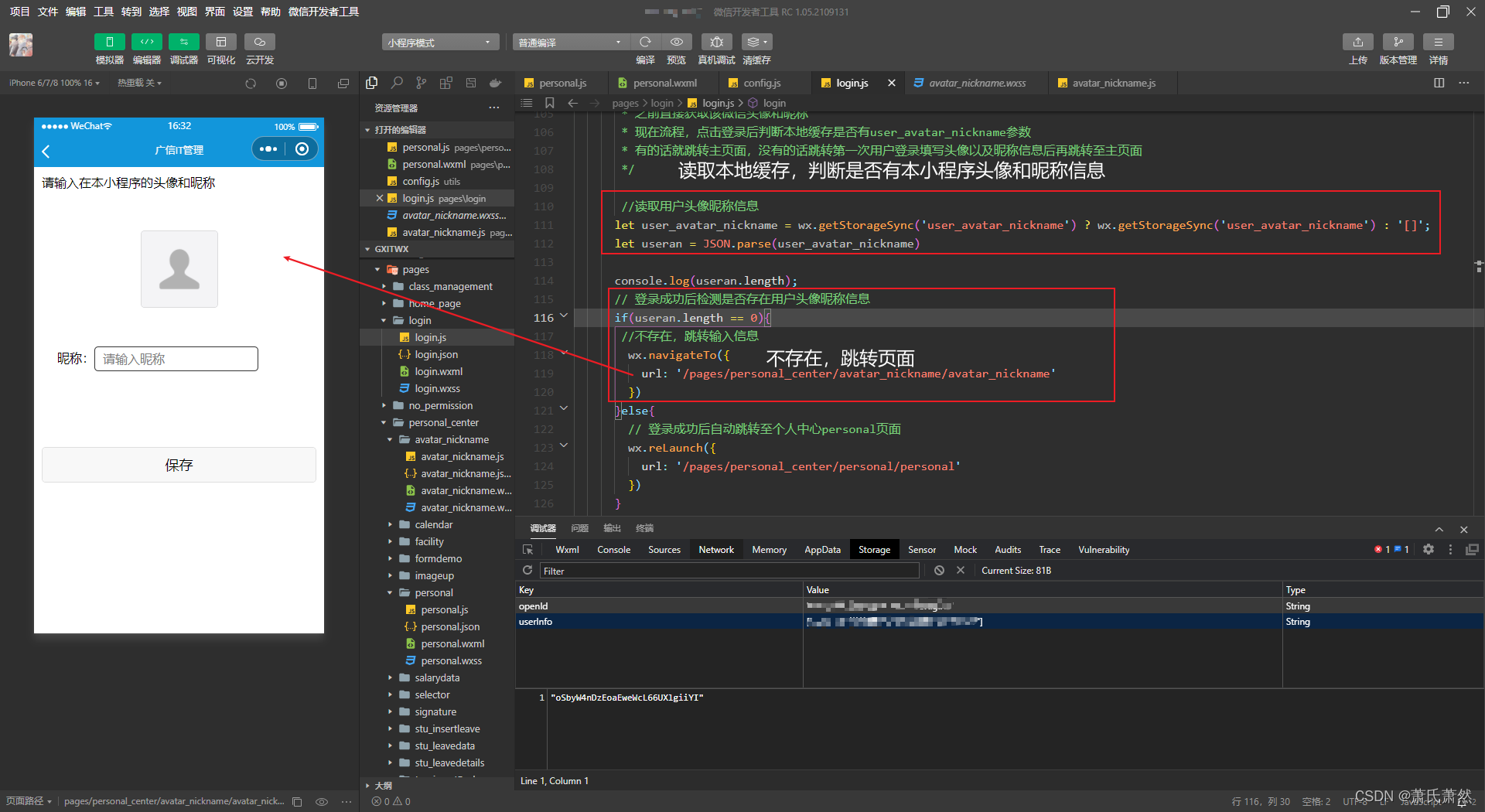Switch to avatar_nickname.js tab
1485x812 pixels.
[1114, 83]
